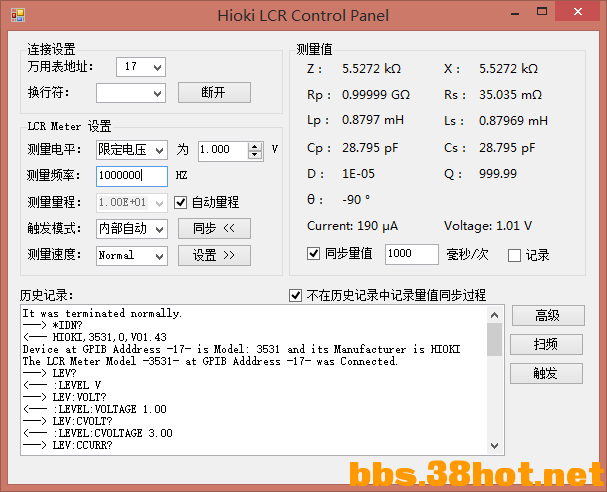Screen dimensions: 607x492
Task: Click log line 'LEV:CCURR?'
Action: pos(82,445)
